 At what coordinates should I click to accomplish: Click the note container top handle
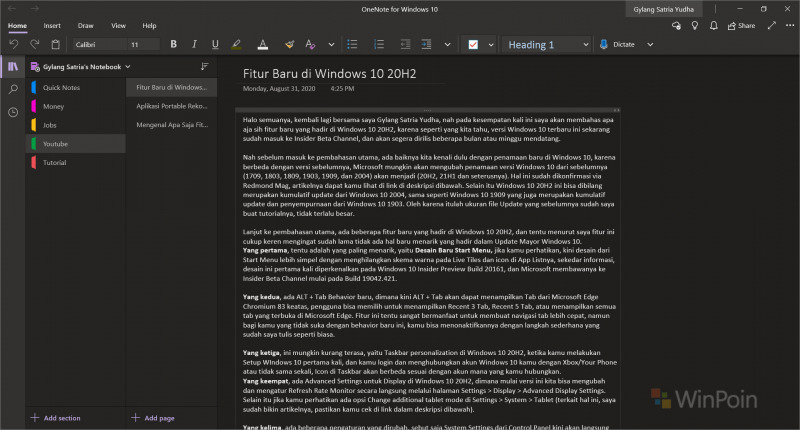click(x=428, y=110)
